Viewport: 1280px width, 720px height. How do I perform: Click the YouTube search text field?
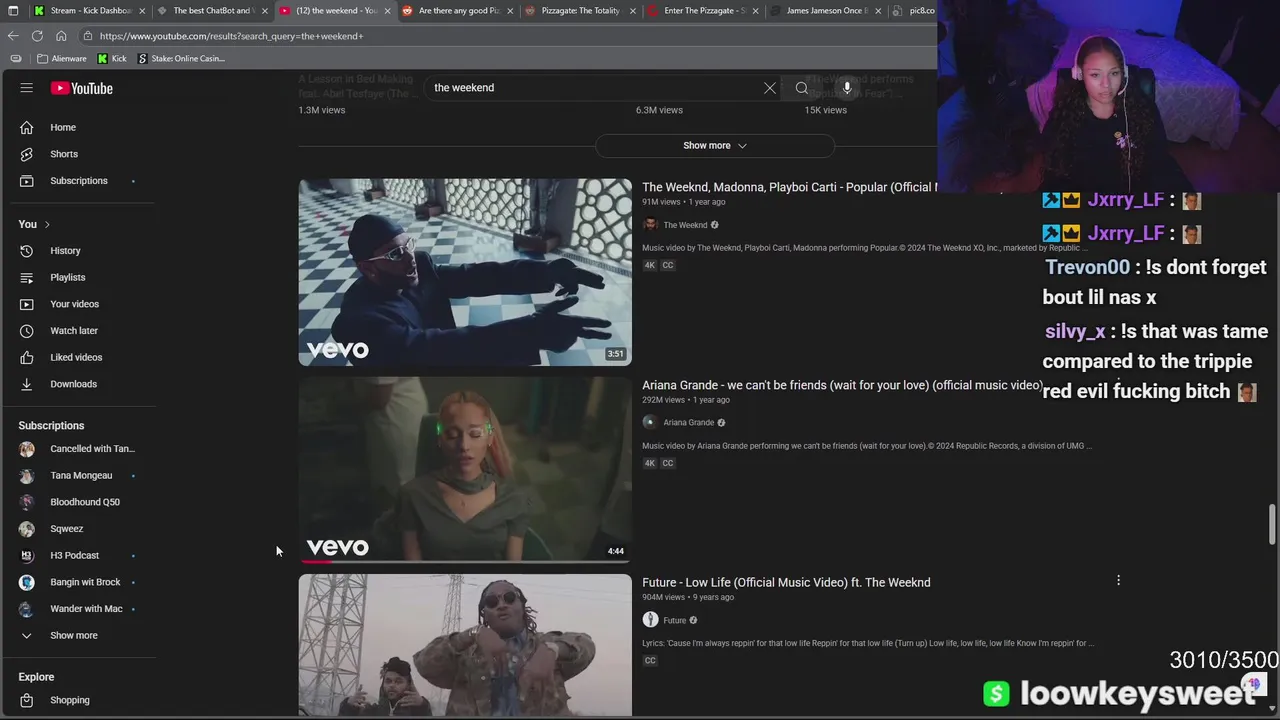[595, 88]
